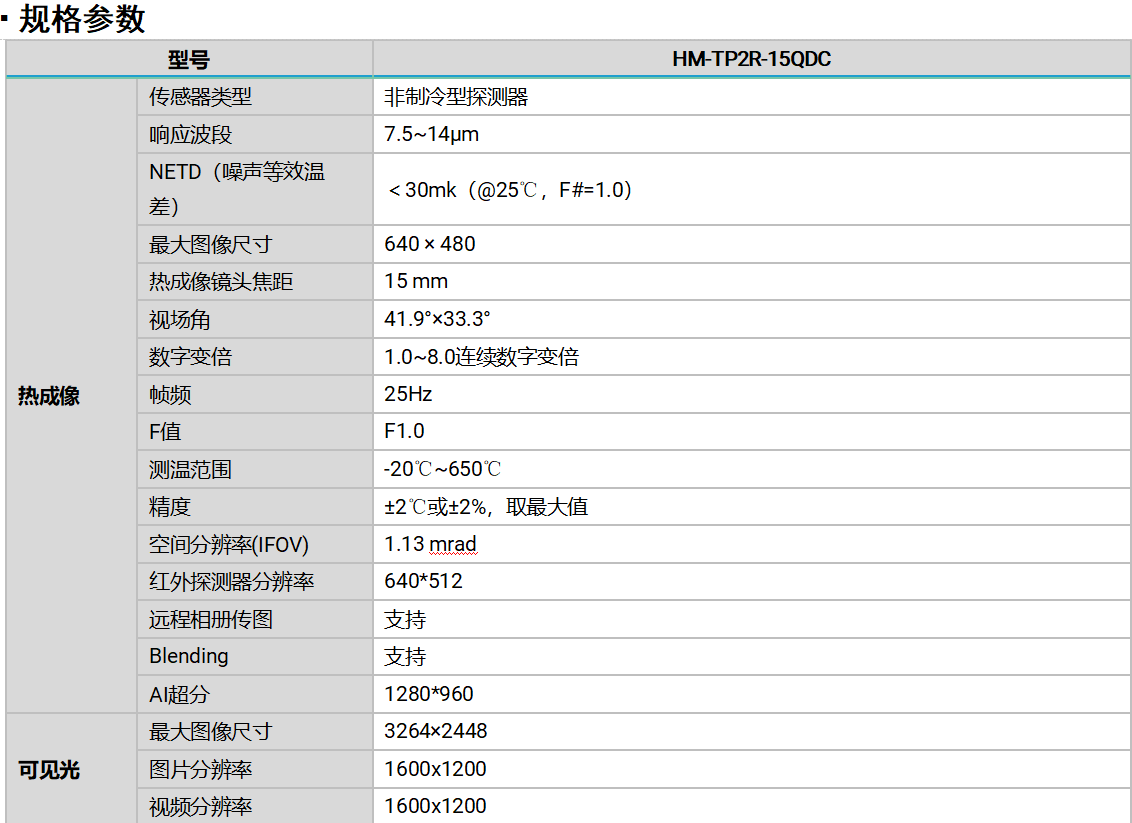Viewport: 1132px width, 823px height.
Task: Click the "支持" value for 远程相册传图
Action: pos(405,619)
